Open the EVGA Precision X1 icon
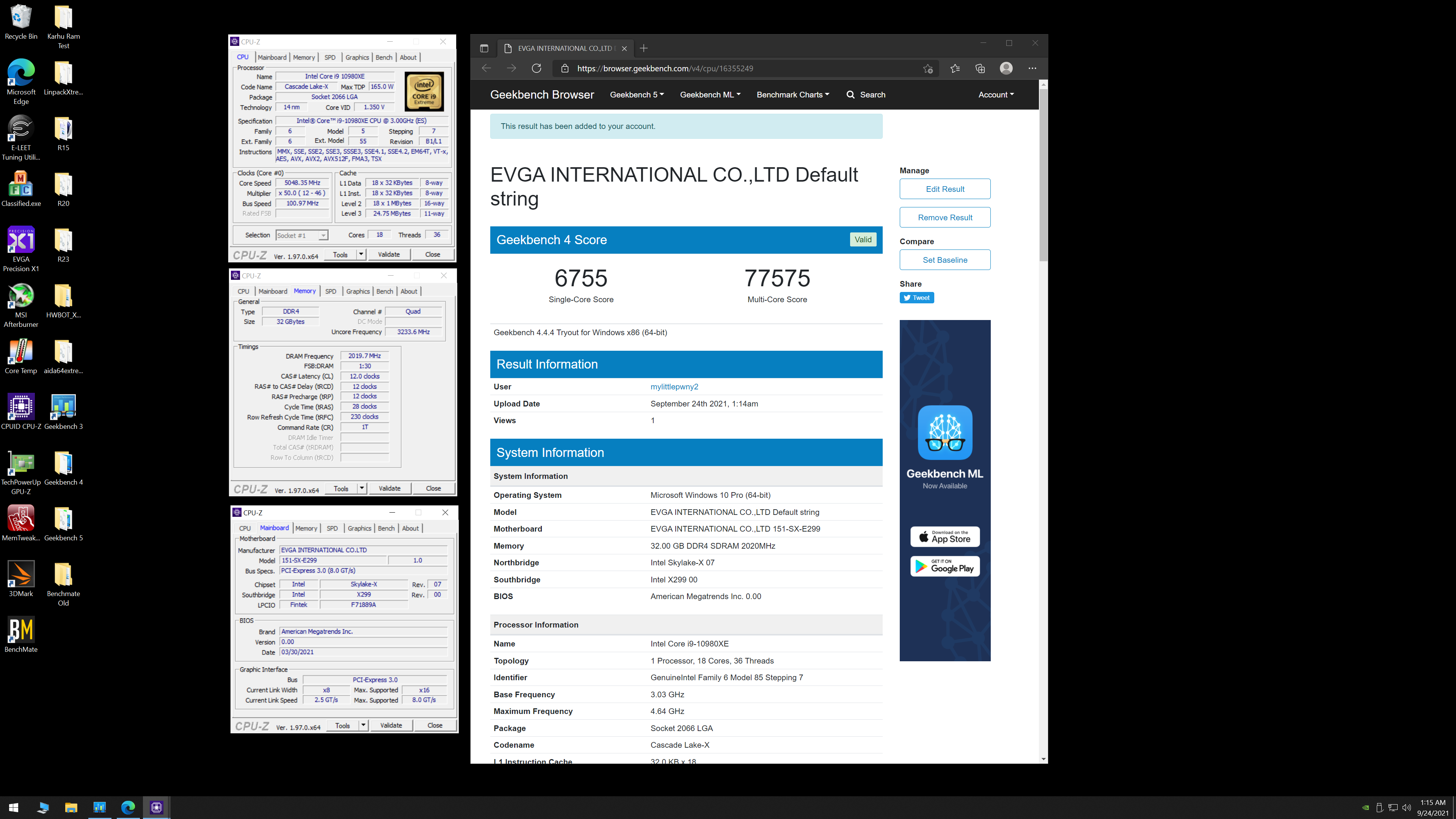 pos(21,249)
